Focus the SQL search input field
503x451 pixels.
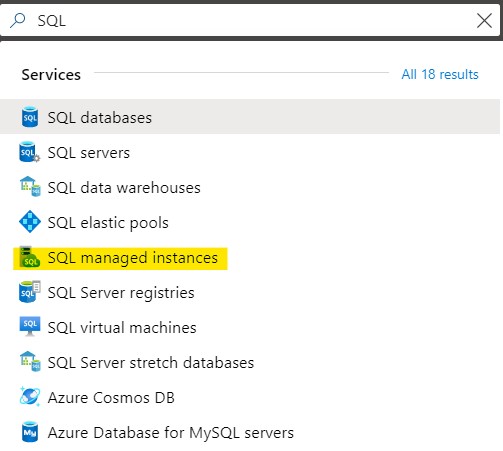(x=250, y=21)
